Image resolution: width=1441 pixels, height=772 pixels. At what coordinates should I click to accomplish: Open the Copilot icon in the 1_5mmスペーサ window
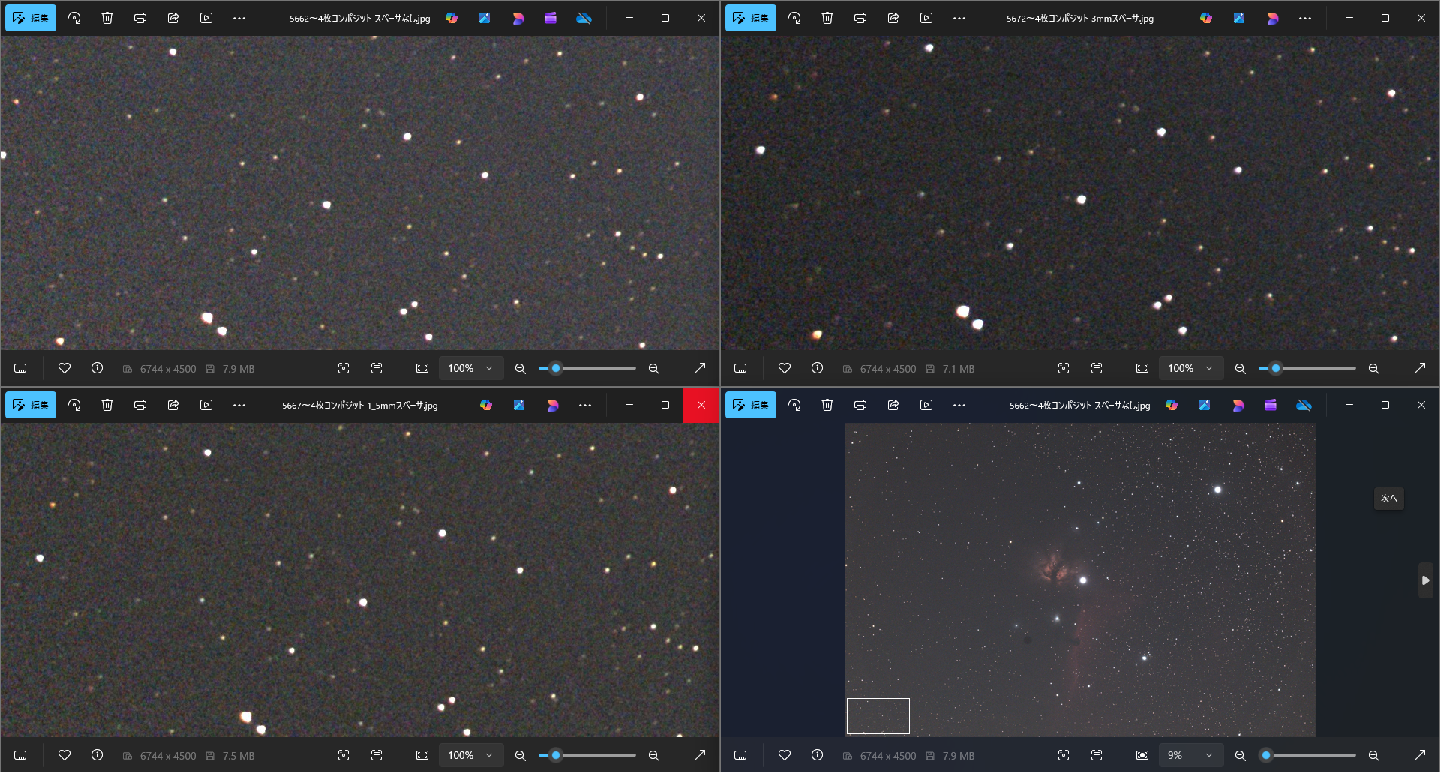tap(486, 405)
